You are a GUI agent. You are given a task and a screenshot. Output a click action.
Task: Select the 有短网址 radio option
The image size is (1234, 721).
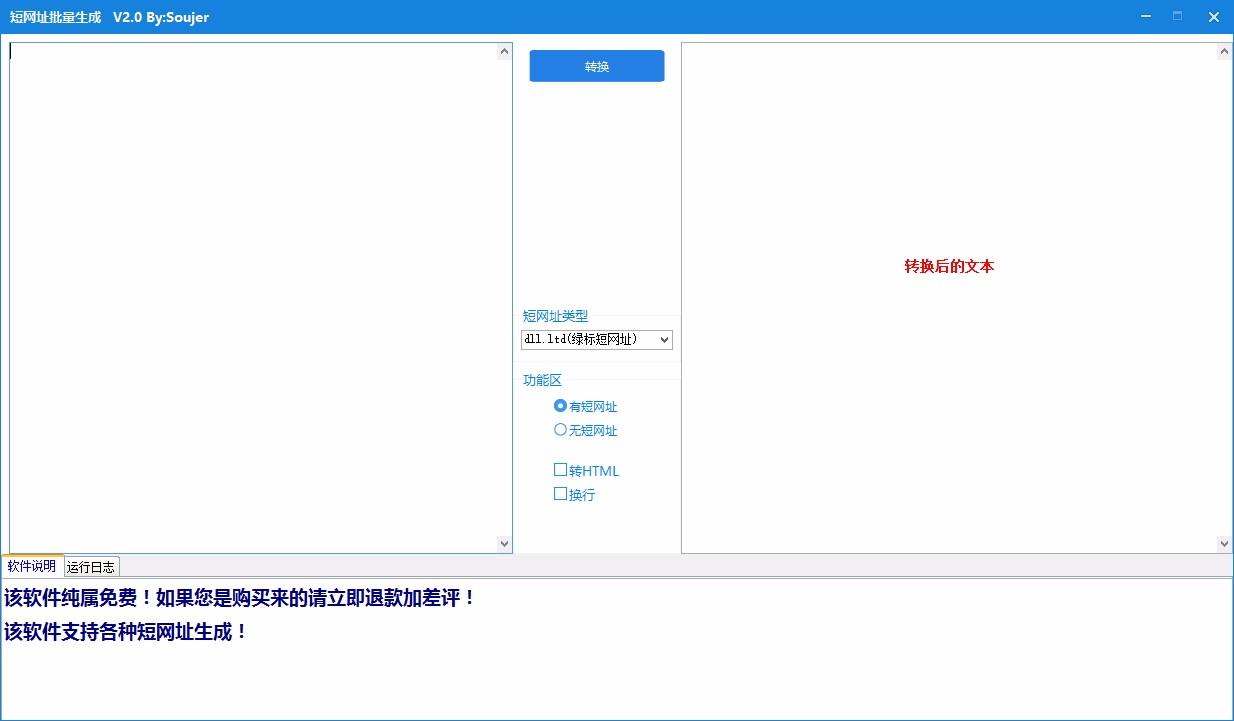pos(586,406)
